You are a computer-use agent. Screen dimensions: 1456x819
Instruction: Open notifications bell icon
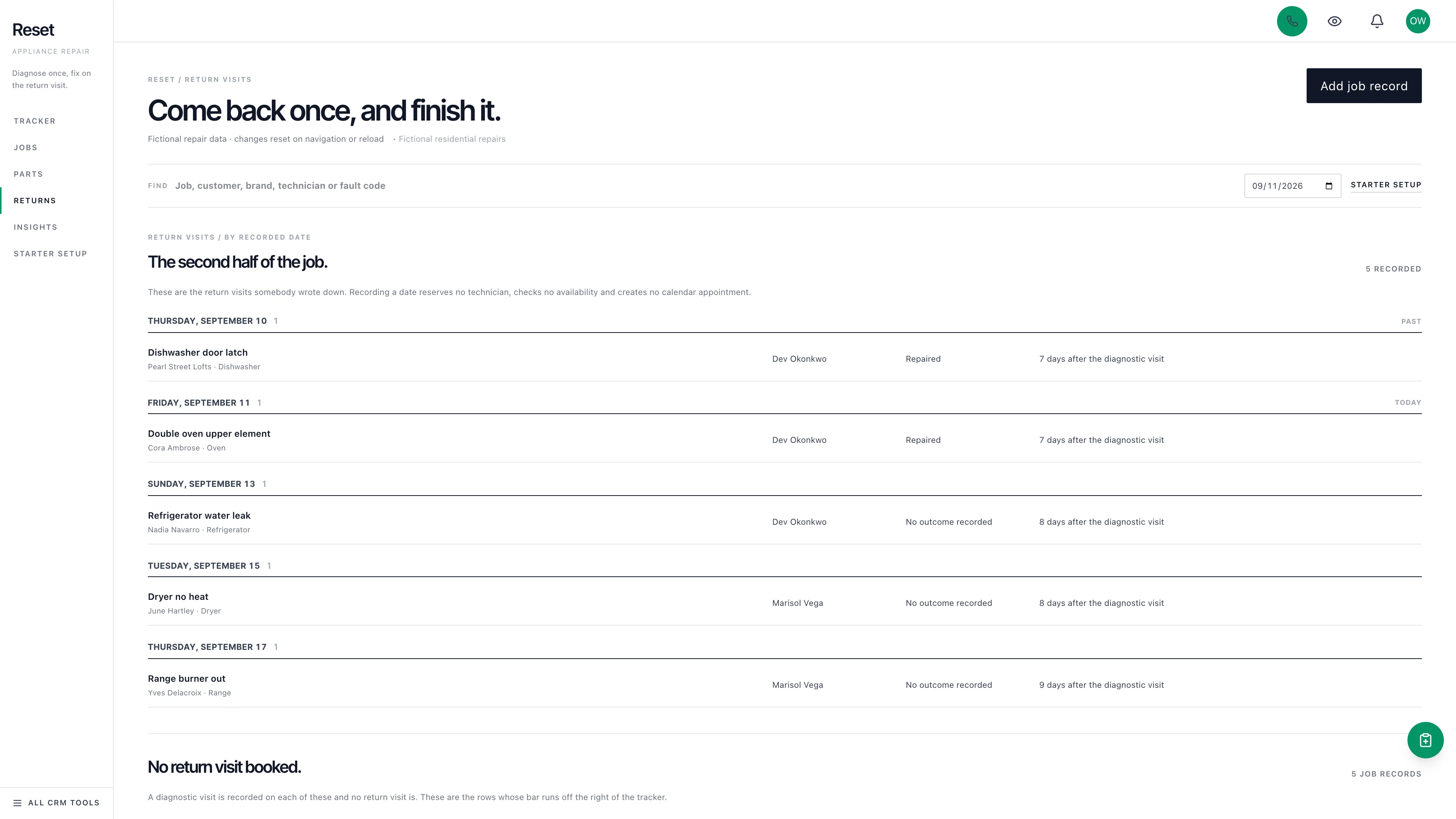click(x=1377, y=21)
